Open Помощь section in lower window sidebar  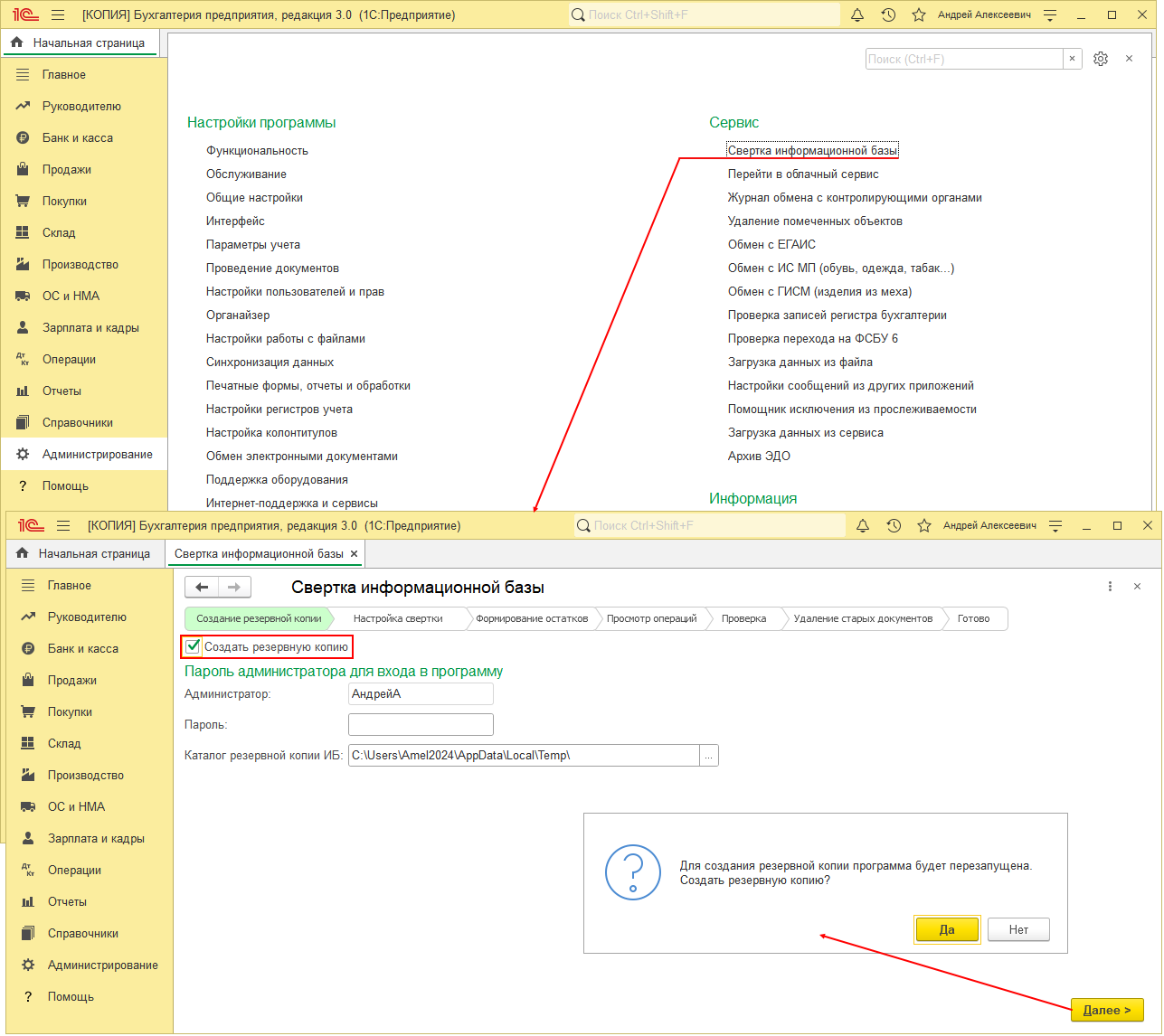coord(89,996)
